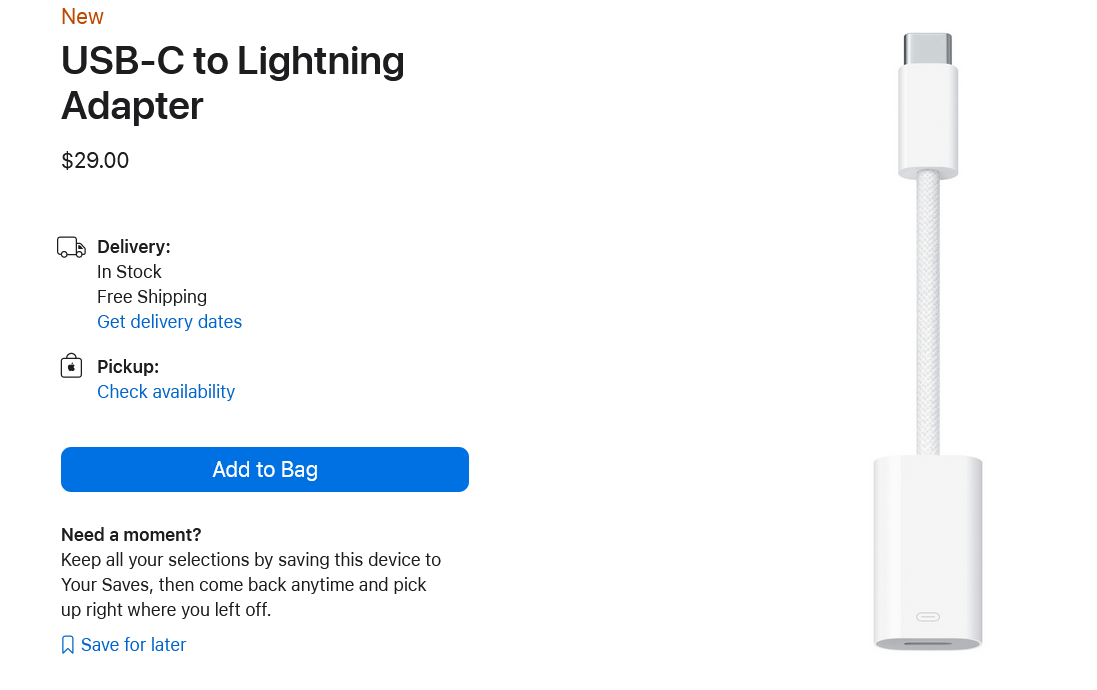Click the bookmark icon beside Save for later
The image size is (1097, 690).
[x=68, y=645]
